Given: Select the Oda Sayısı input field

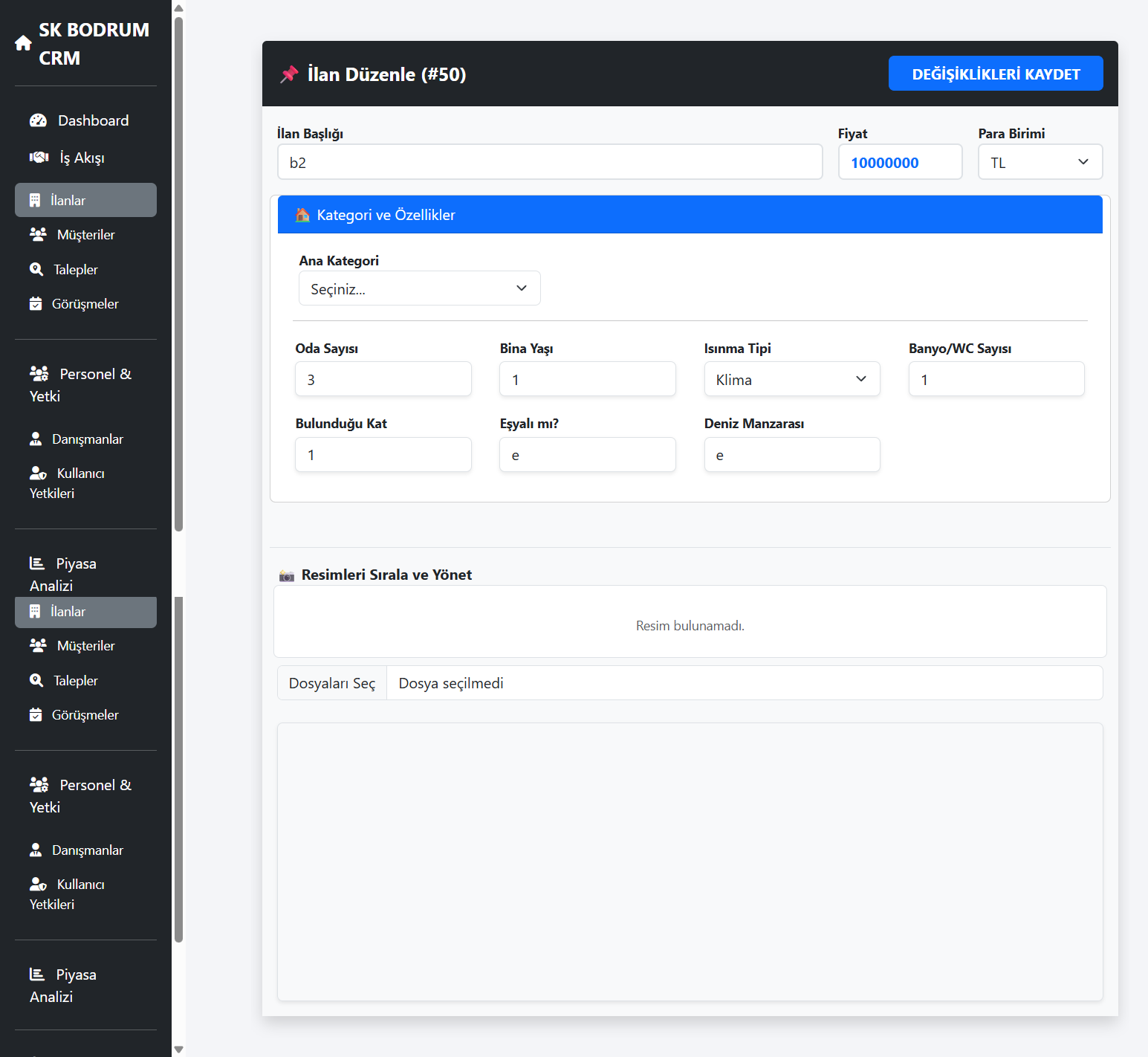Looking at the screenshot, I should point(383,380).
